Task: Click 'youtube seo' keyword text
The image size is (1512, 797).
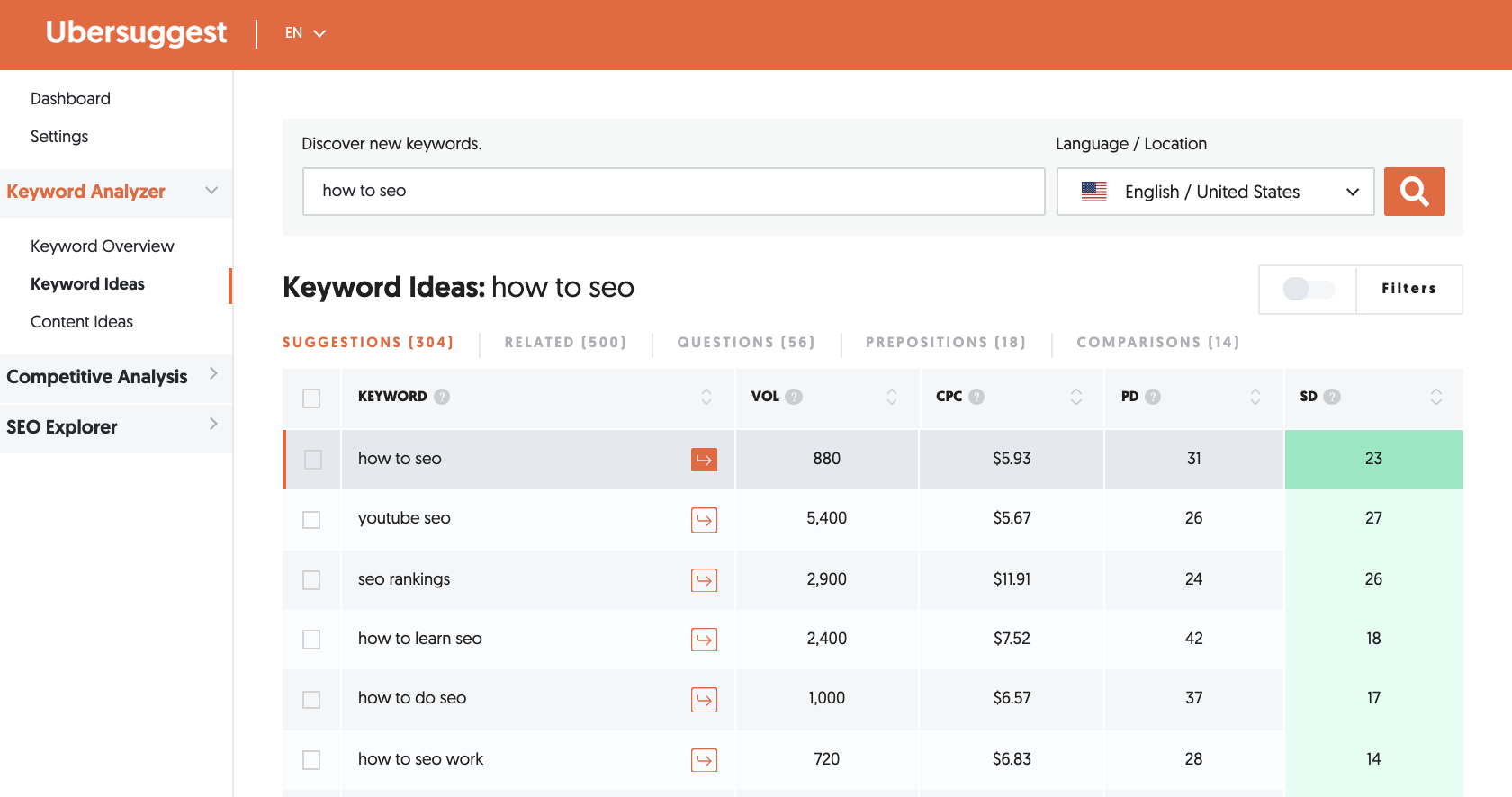Action: tap(404, 518)
